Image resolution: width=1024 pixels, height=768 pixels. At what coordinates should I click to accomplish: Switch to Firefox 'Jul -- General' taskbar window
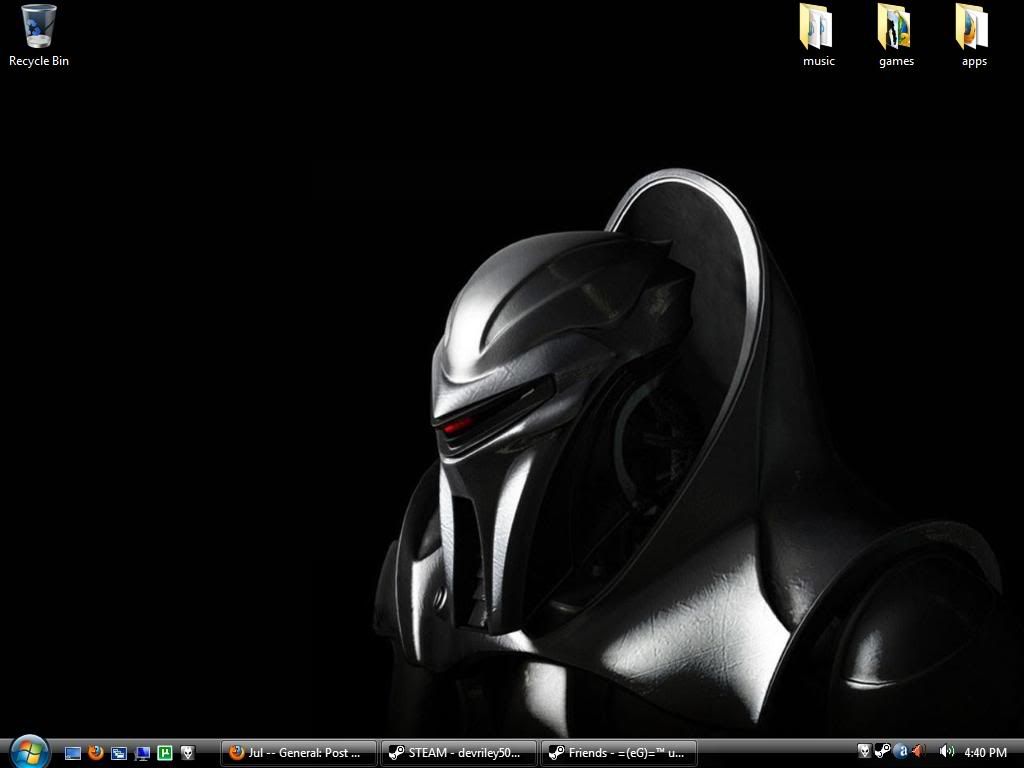click(298, 753)
